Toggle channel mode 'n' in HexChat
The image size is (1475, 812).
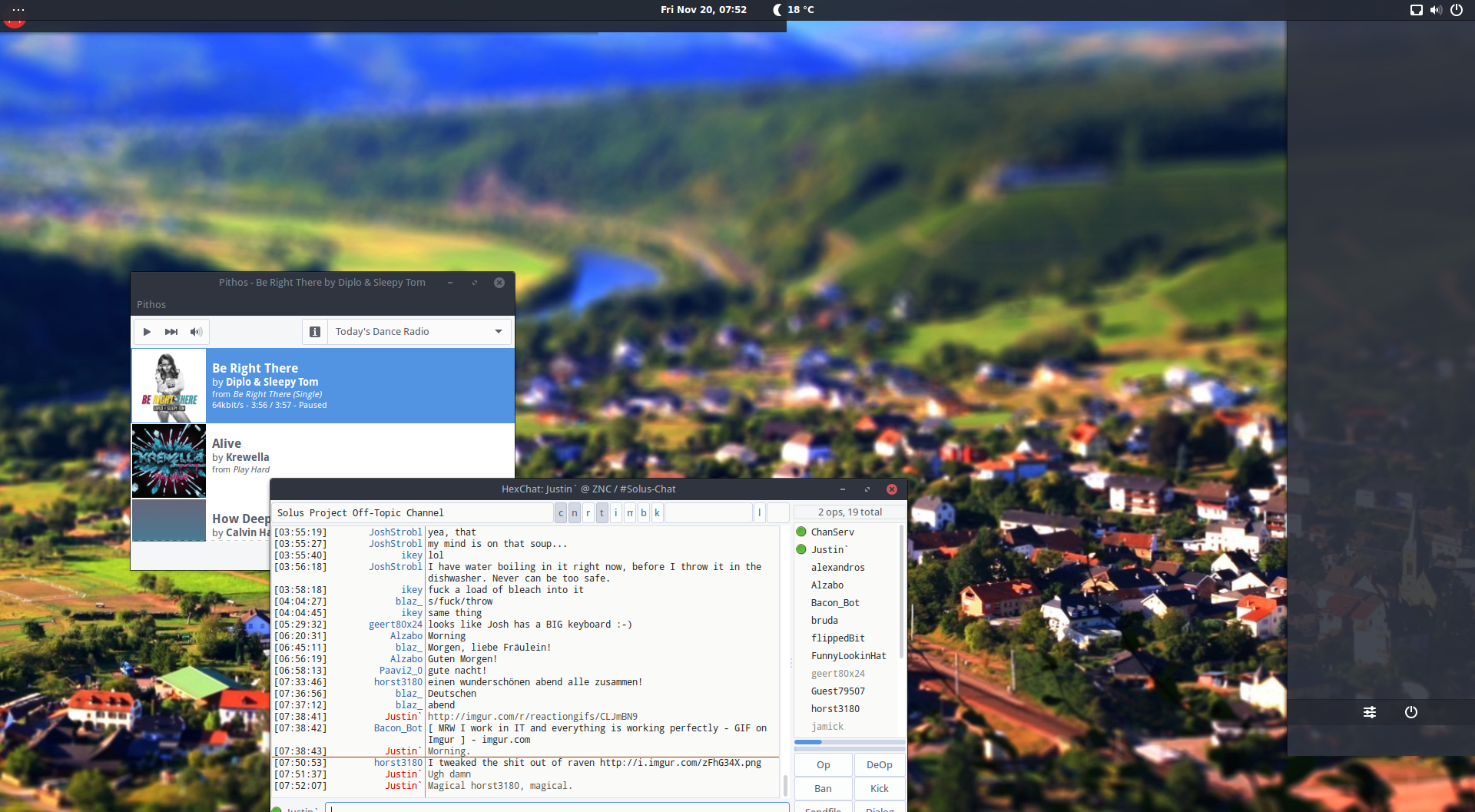(x=575, y=513)
